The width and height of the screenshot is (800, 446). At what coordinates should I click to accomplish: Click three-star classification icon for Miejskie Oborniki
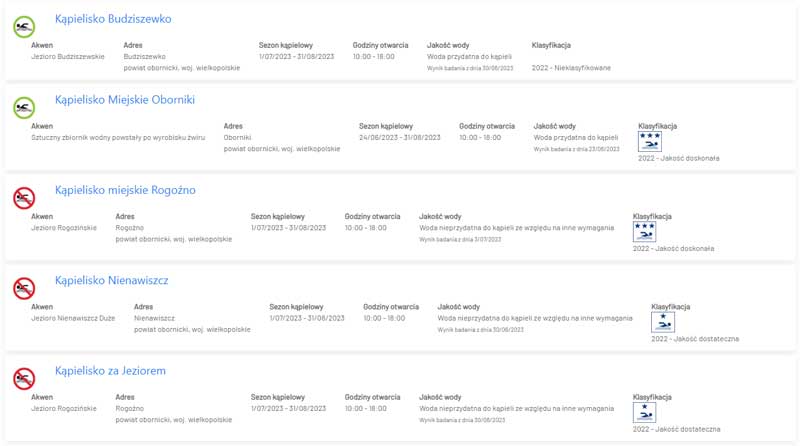pyautogui.click(x=649, y=141)
